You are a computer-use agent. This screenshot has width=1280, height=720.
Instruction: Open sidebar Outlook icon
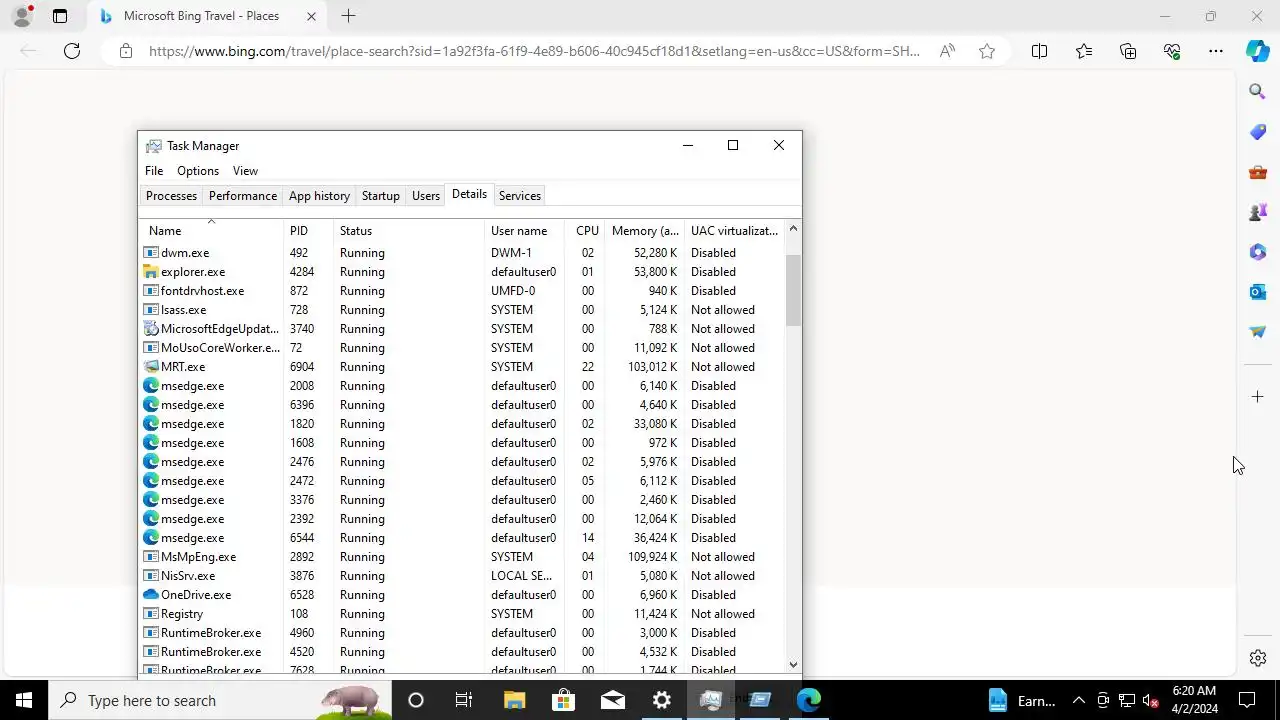point(1258,292)
